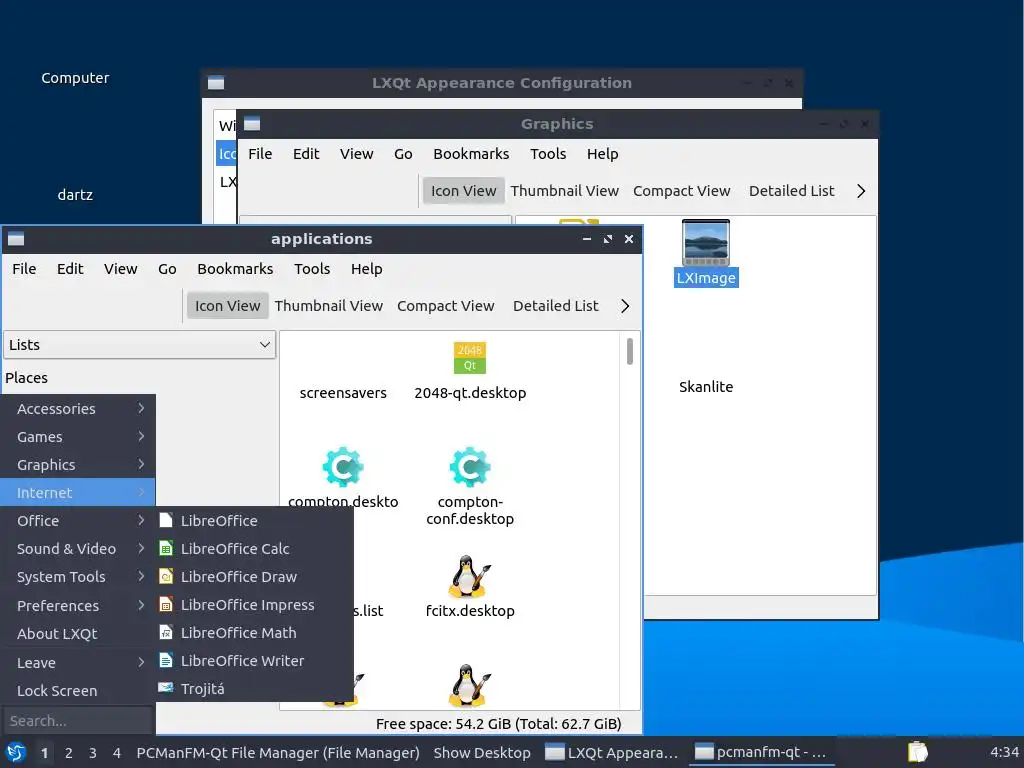
Task: Expand the Preferences submenu
Action: coord(78,605)
